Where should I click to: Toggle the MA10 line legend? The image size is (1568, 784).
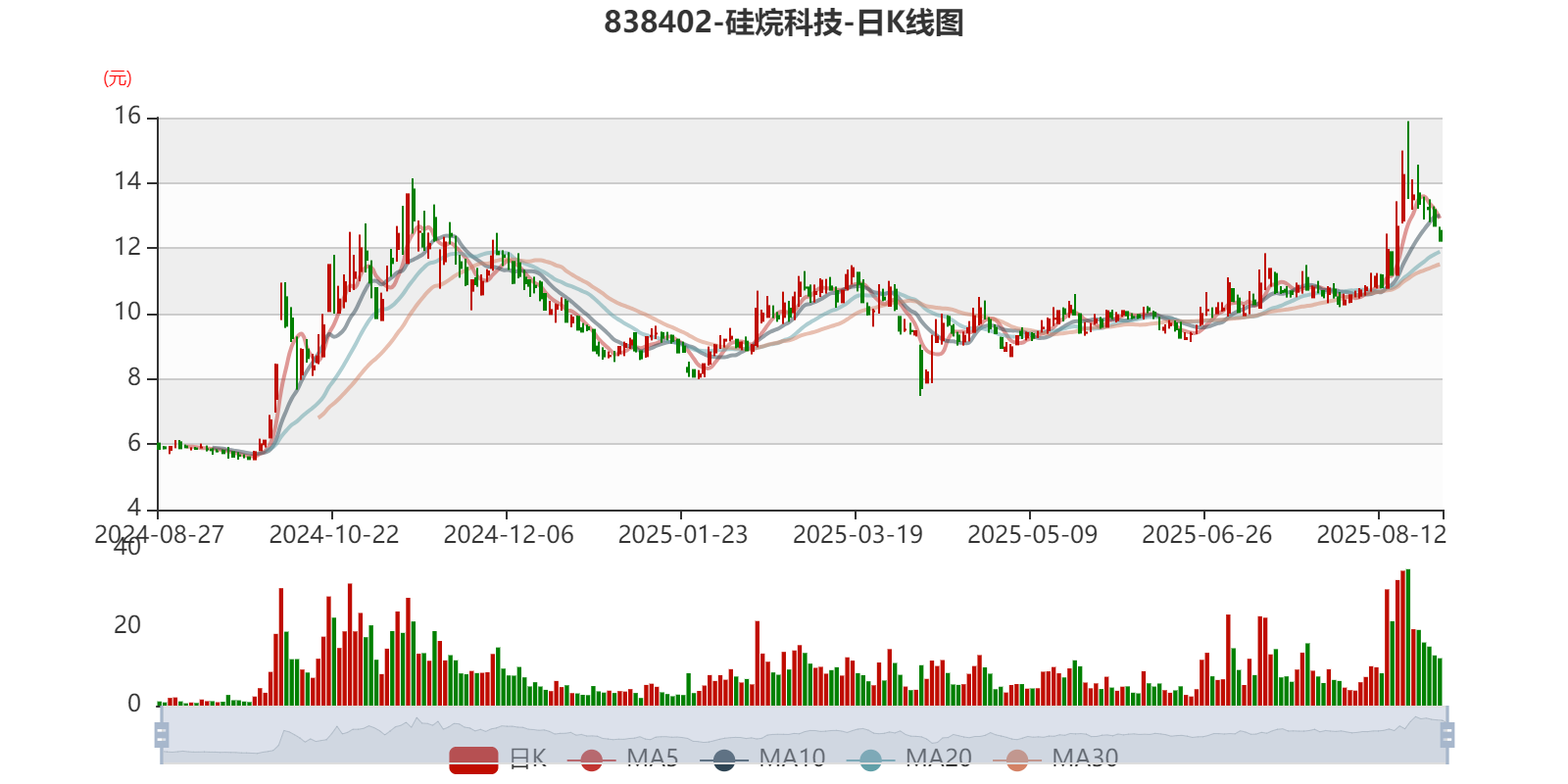coord(762,759)
